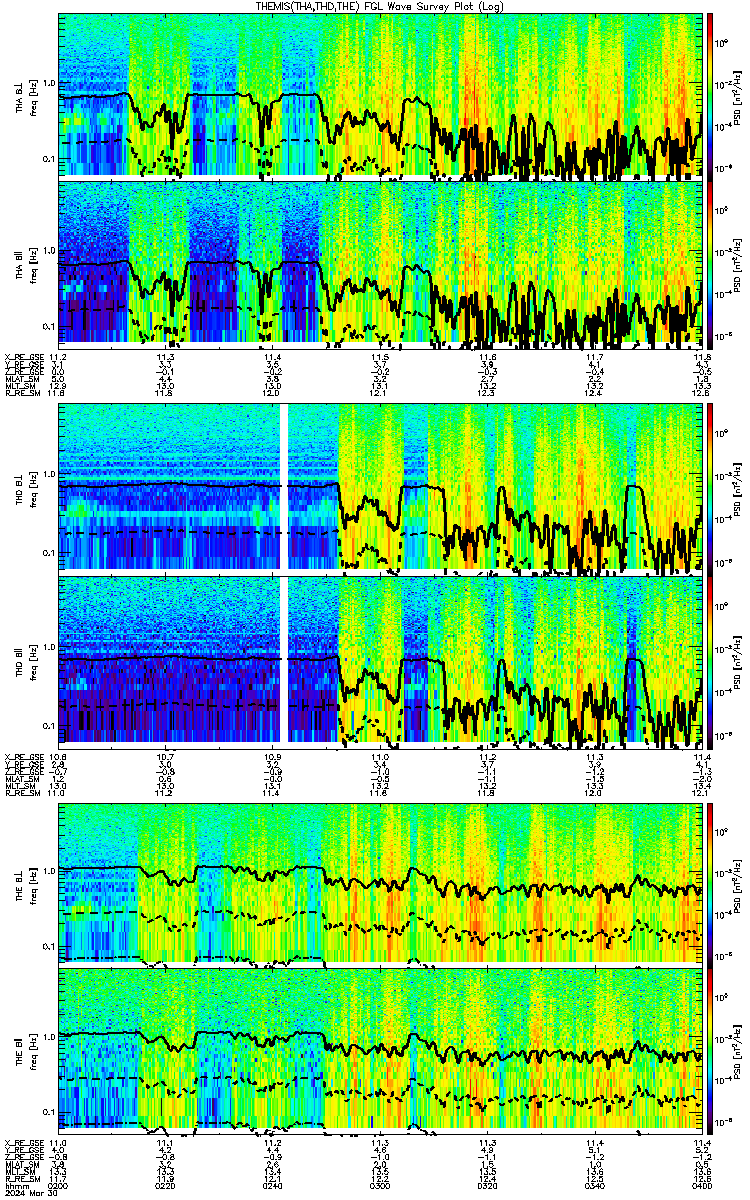Click inside the THE B∥ spectrogram panel
Screen dimensions: 750x1200
click(x=380, y=1049)
